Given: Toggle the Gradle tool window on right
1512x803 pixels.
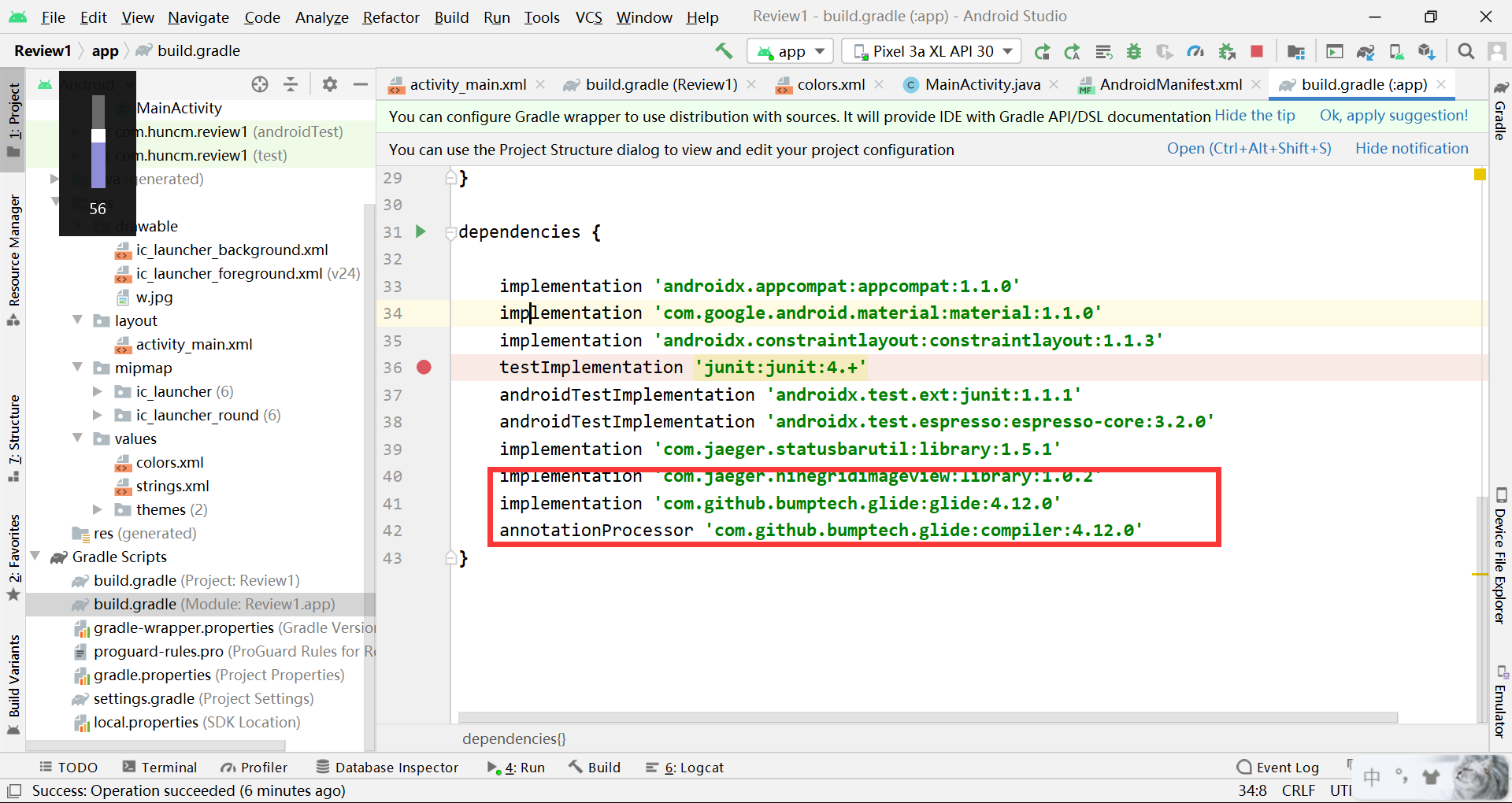Looking at the screenshot, I should [1500, 110].
